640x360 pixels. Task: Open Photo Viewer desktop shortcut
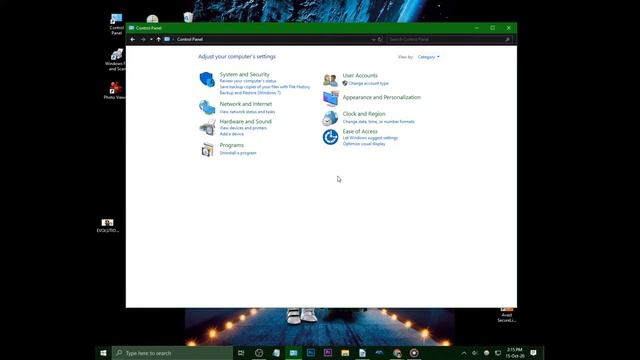coord(115,90)
